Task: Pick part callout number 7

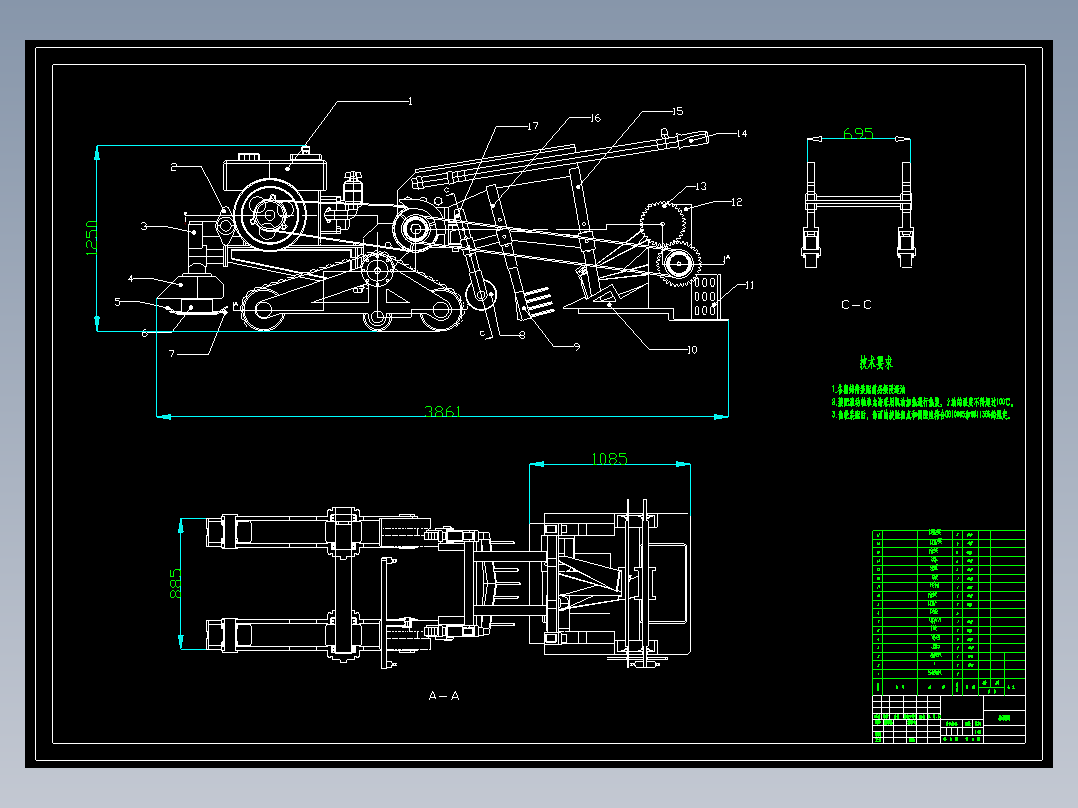Action: pyautogui.click(x=172, y=353)
